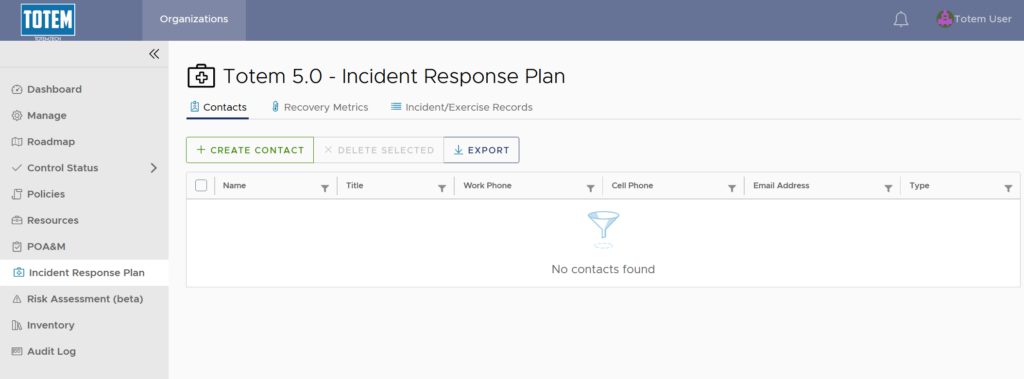Click the Totem User avatar icon
The width and height of the screenshot is (1024, 379).
tap(944, 19)
